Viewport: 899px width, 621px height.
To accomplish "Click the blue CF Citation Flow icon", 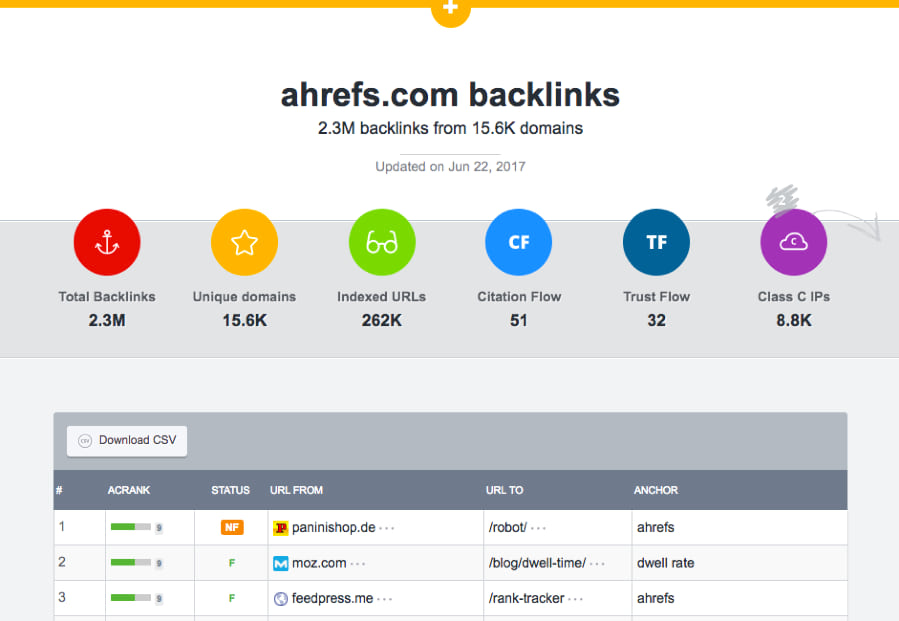I will tap(519, 243).
